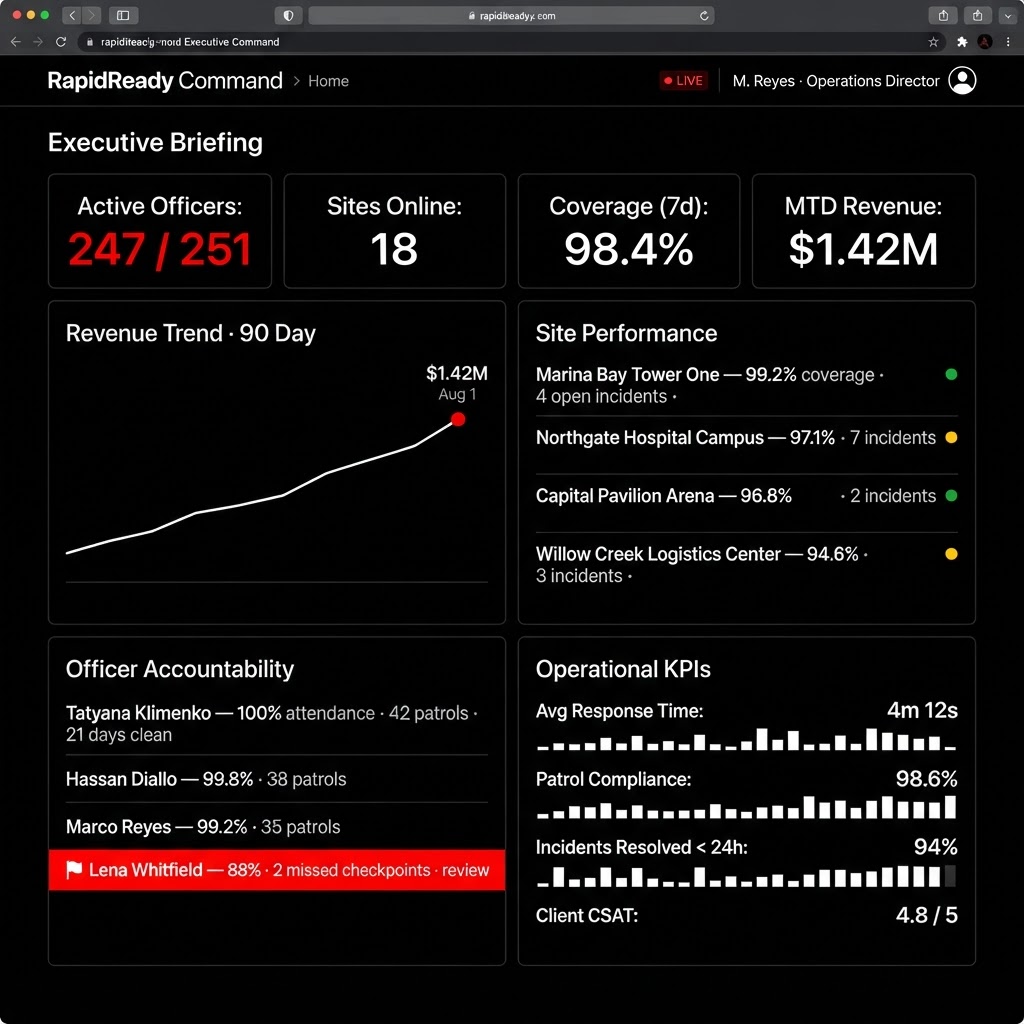
Task: Click the Site Performance heading
Action: point(626,333)
